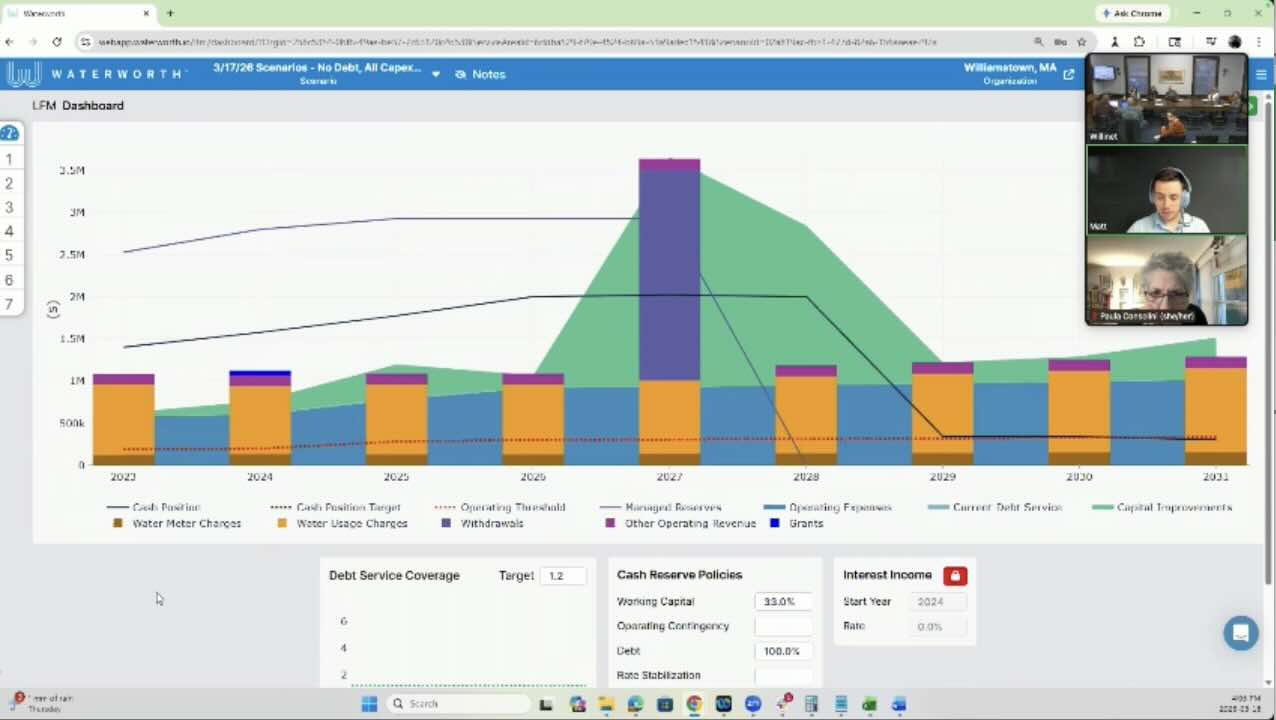Select step 6 in left sidebar
The width and height of the screenshot is (1276, 720).
(9, 280)
